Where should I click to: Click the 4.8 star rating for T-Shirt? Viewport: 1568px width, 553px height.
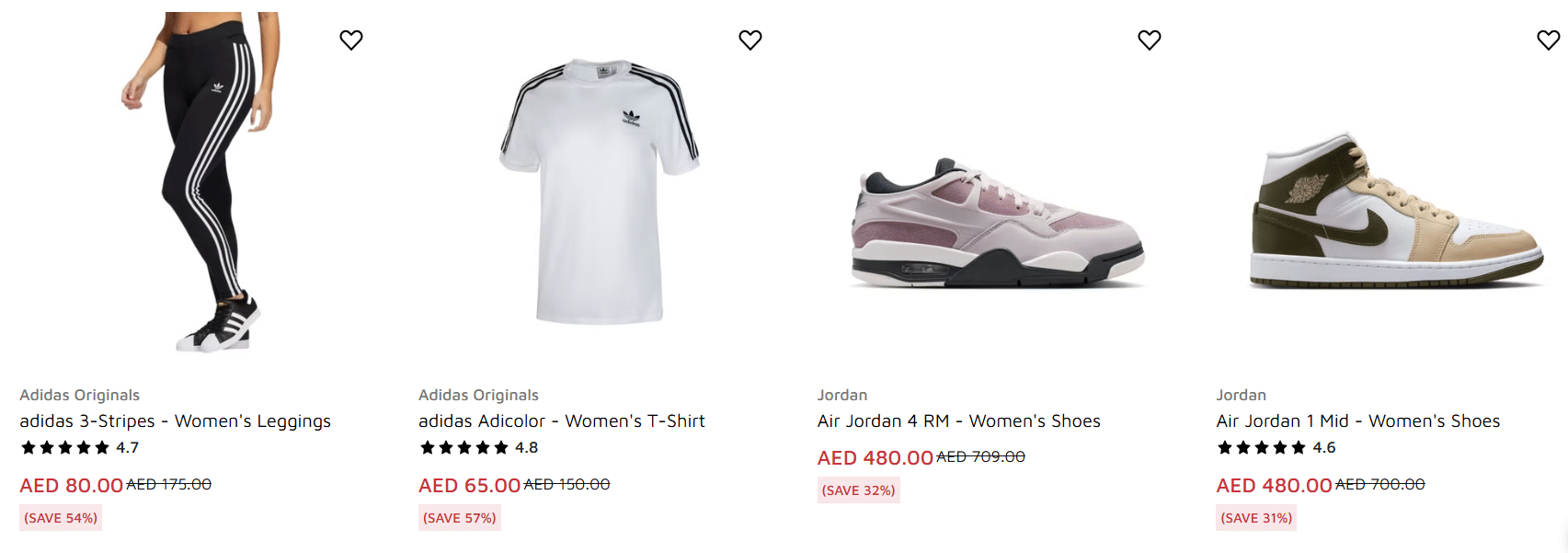pyautogui.click(x=478, y=448)
